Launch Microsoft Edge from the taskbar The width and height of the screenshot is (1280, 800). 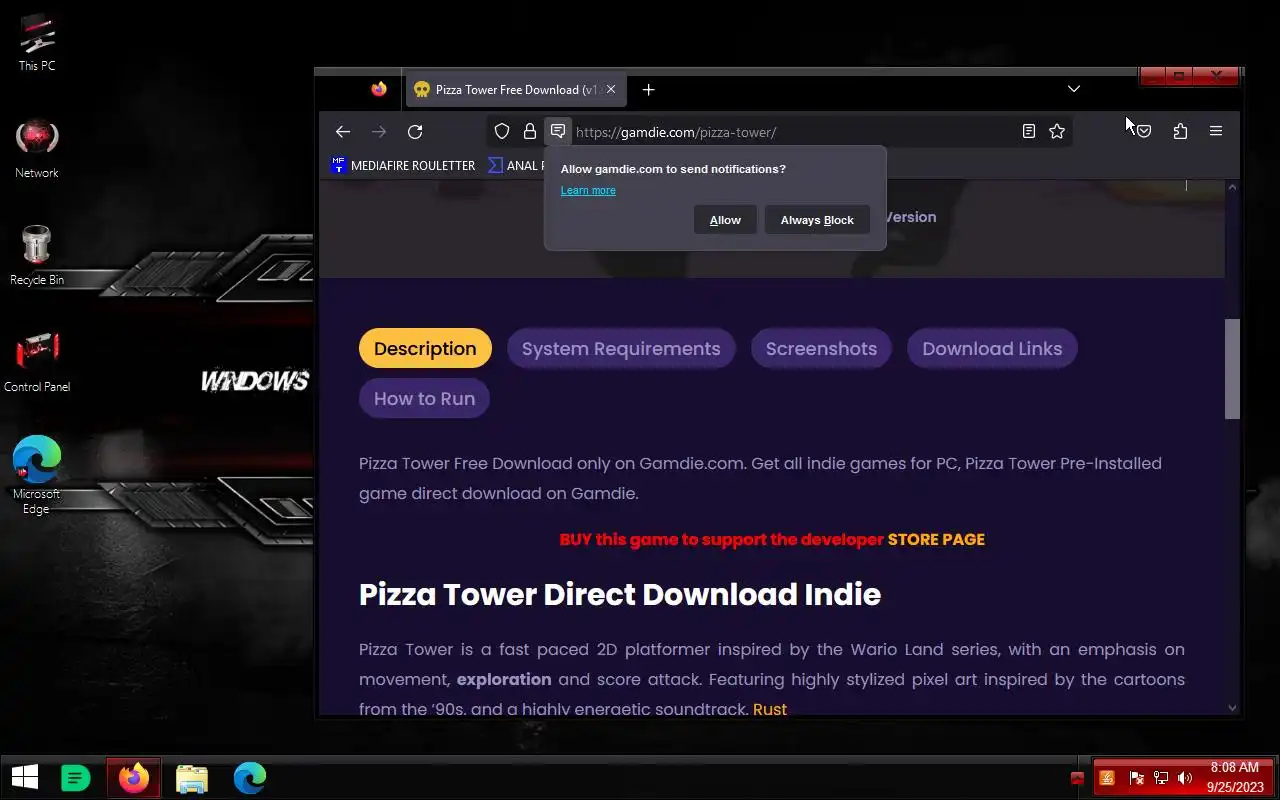point(250,777)
